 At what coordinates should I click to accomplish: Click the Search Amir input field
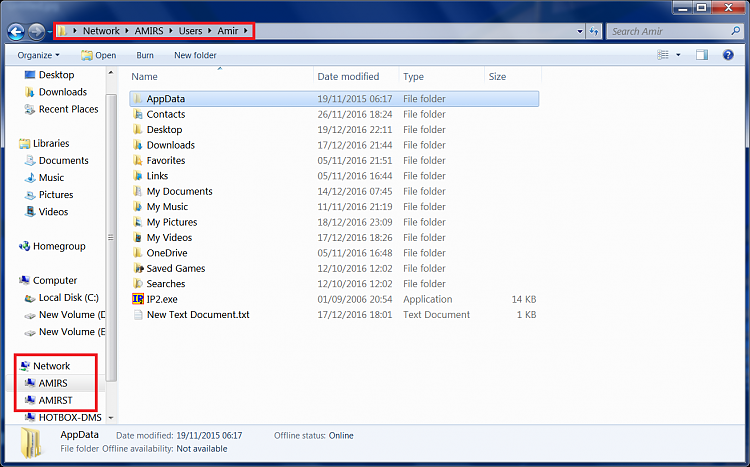[669, 32]
